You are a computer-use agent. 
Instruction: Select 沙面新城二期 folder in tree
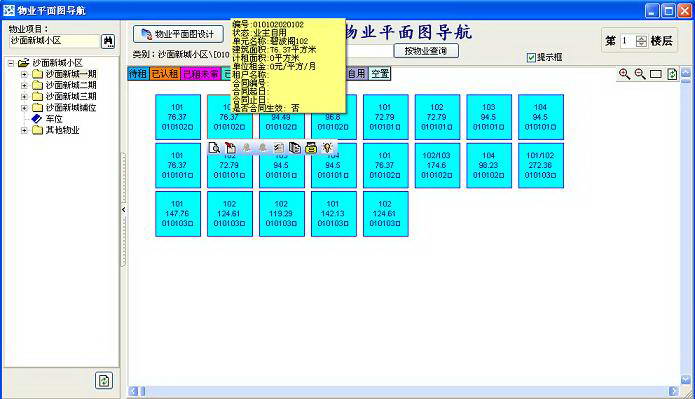pyautogui.click(x=71, y=85)
